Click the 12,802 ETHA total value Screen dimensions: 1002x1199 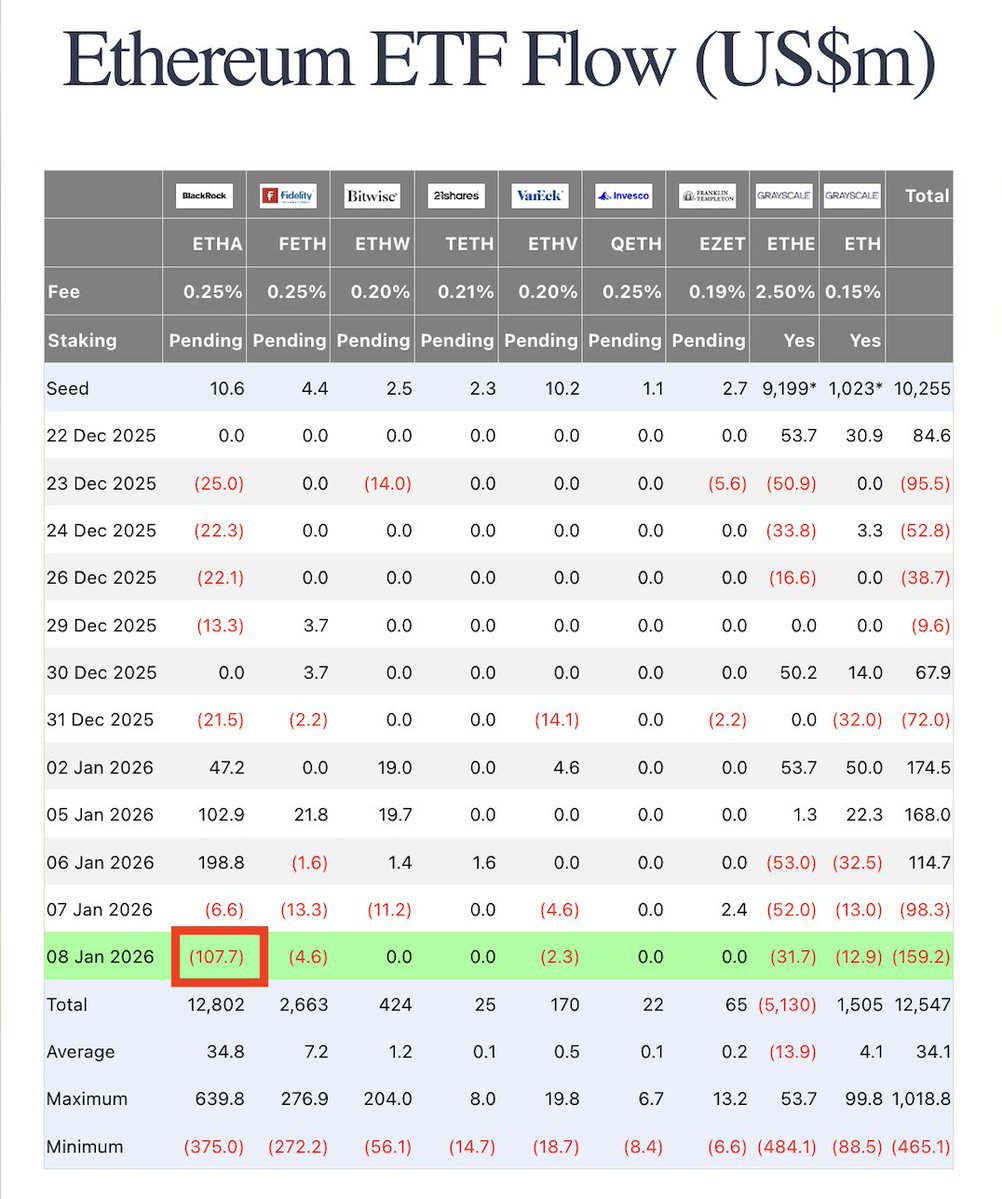click(216, 1005)
